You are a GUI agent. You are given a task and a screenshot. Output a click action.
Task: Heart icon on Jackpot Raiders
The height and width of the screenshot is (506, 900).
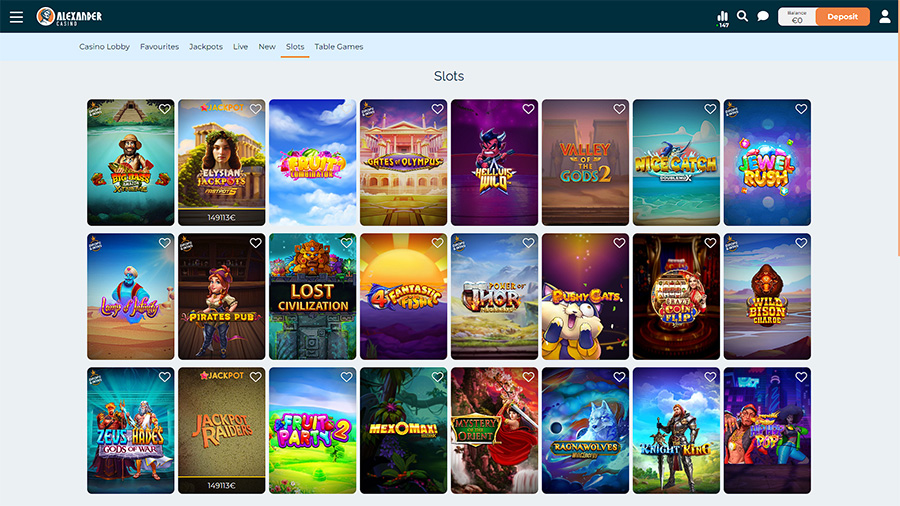pyautogui.click(x=255, y=377)
